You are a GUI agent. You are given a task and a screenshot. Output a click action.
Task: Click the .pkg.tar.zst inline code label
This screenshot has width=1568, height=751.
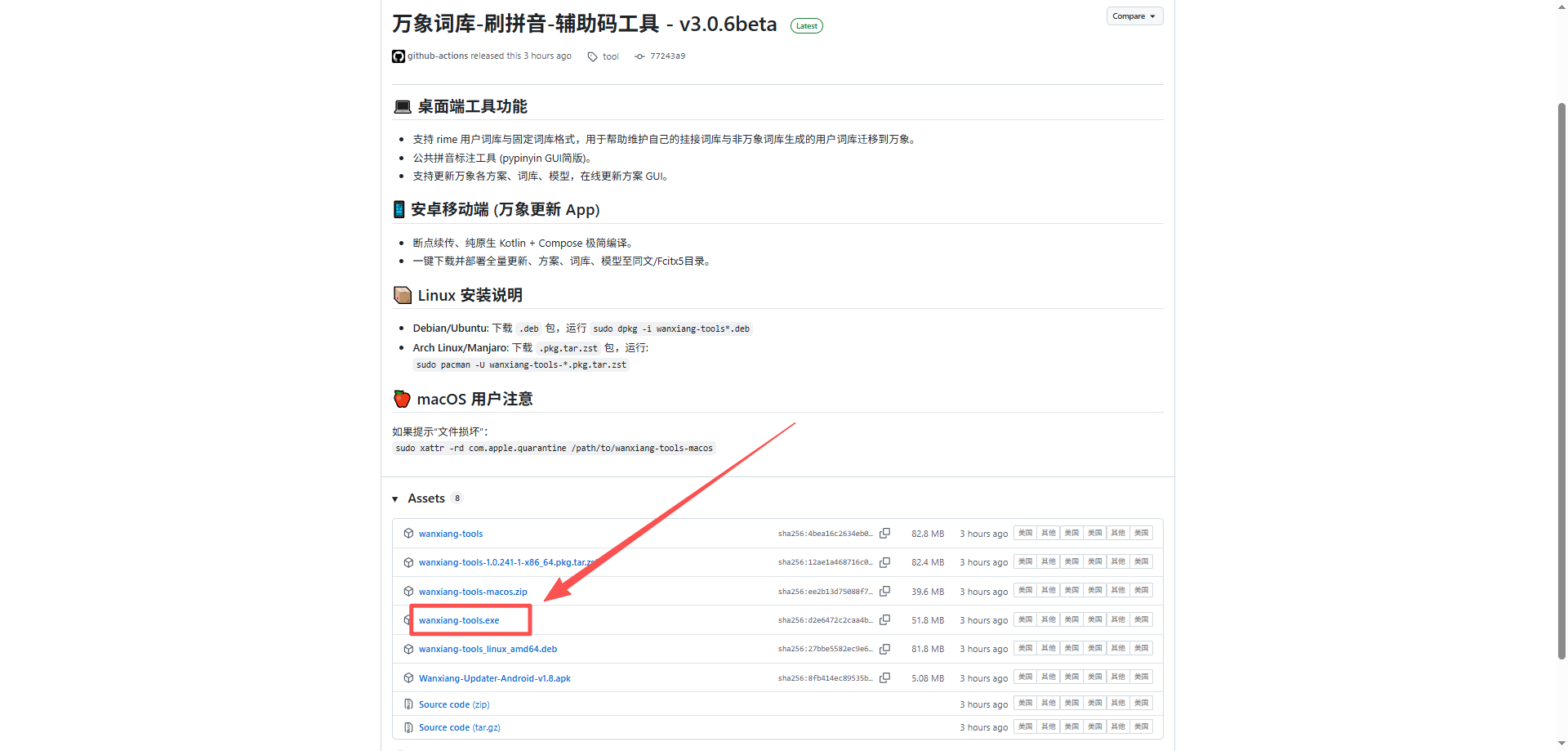(568, 348)
